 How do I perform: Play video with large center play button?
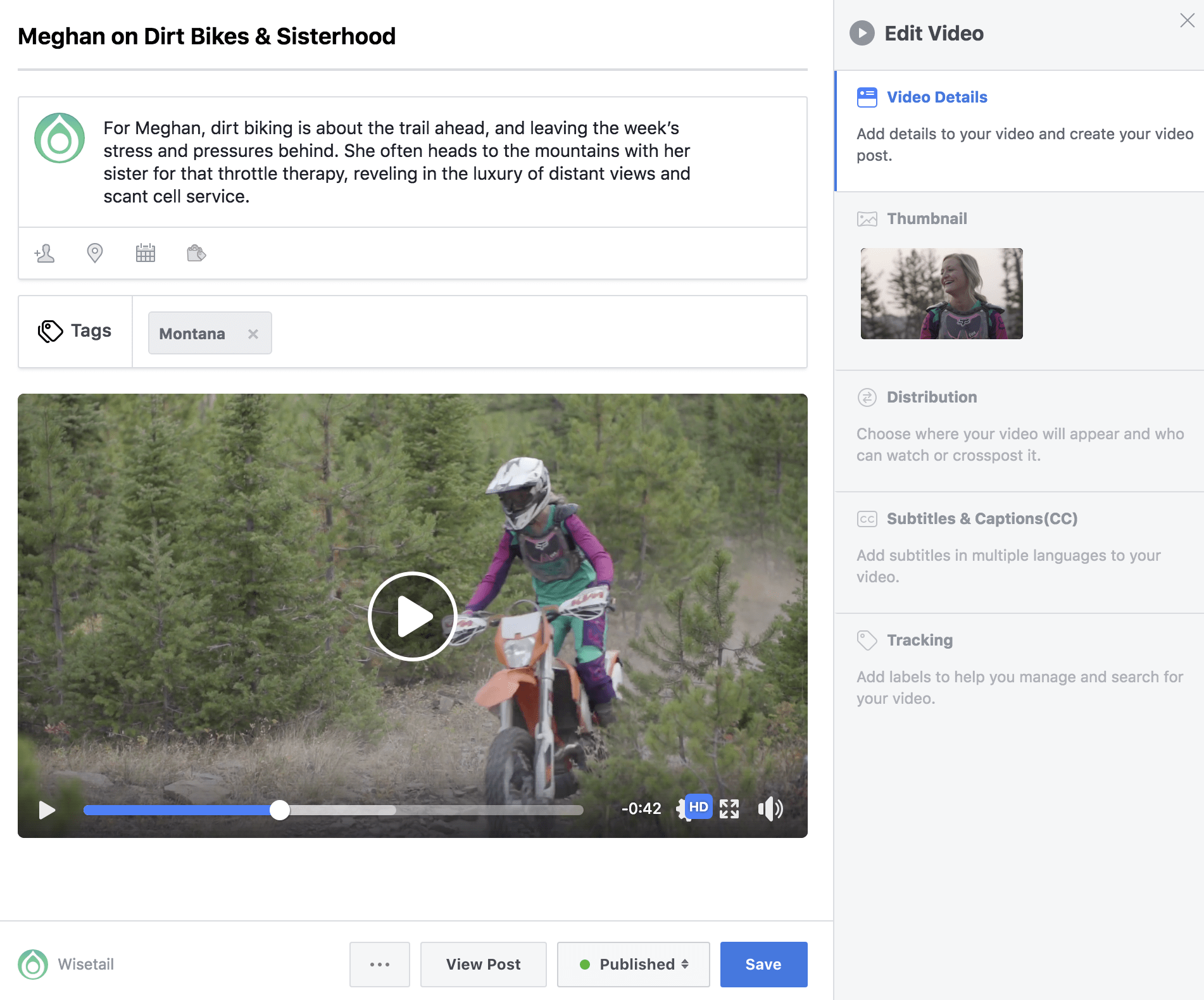tap(413, 616)
